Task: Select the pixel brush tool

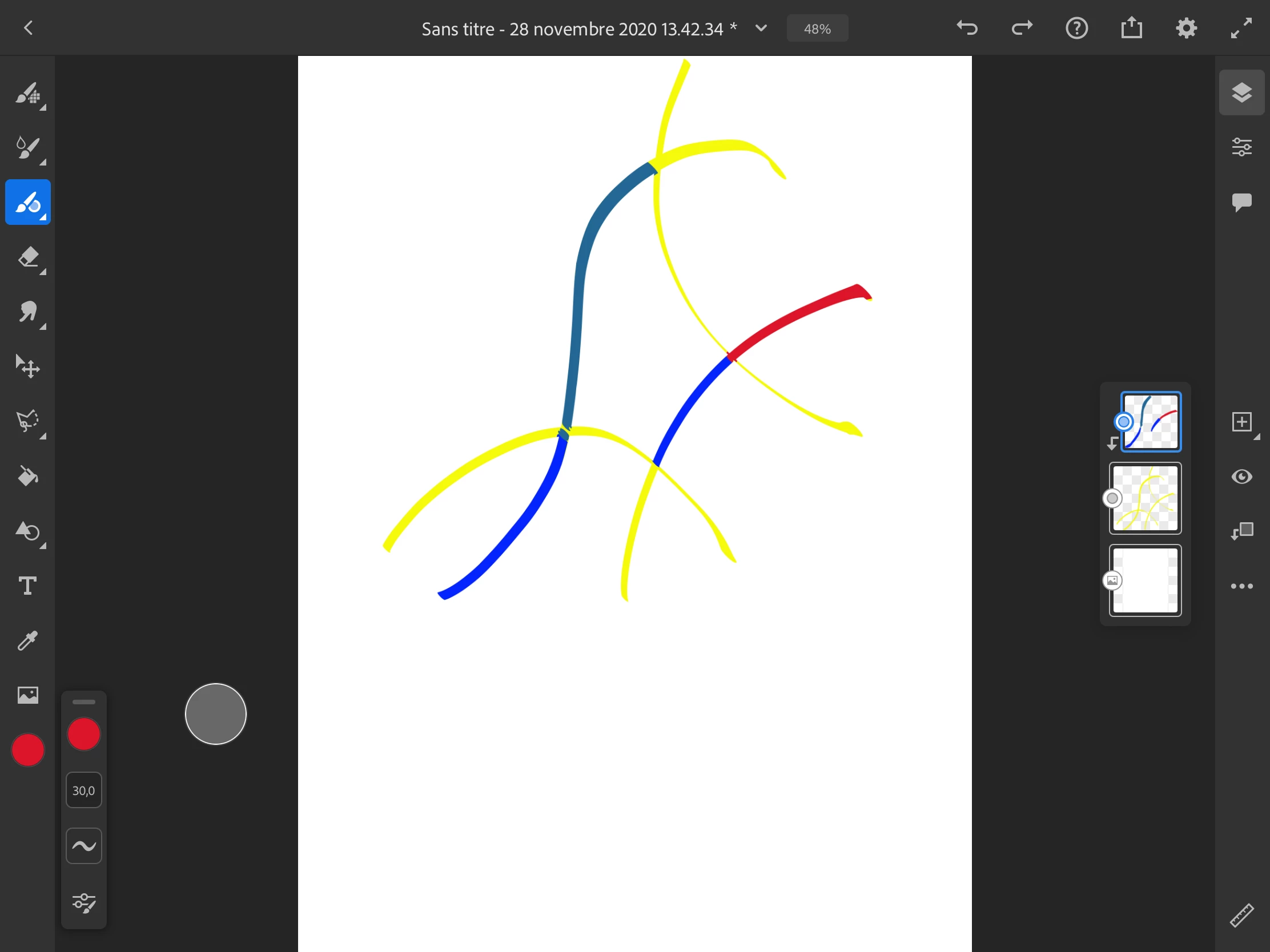Action: [x=27, y=93]
